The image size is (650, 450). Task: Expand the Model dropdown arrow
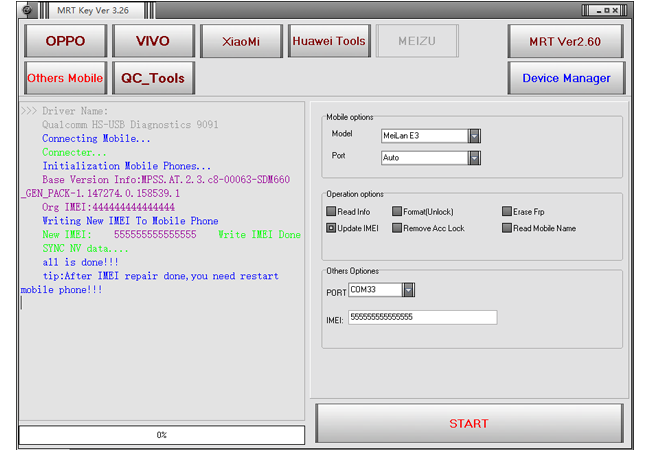coord(474,136)
